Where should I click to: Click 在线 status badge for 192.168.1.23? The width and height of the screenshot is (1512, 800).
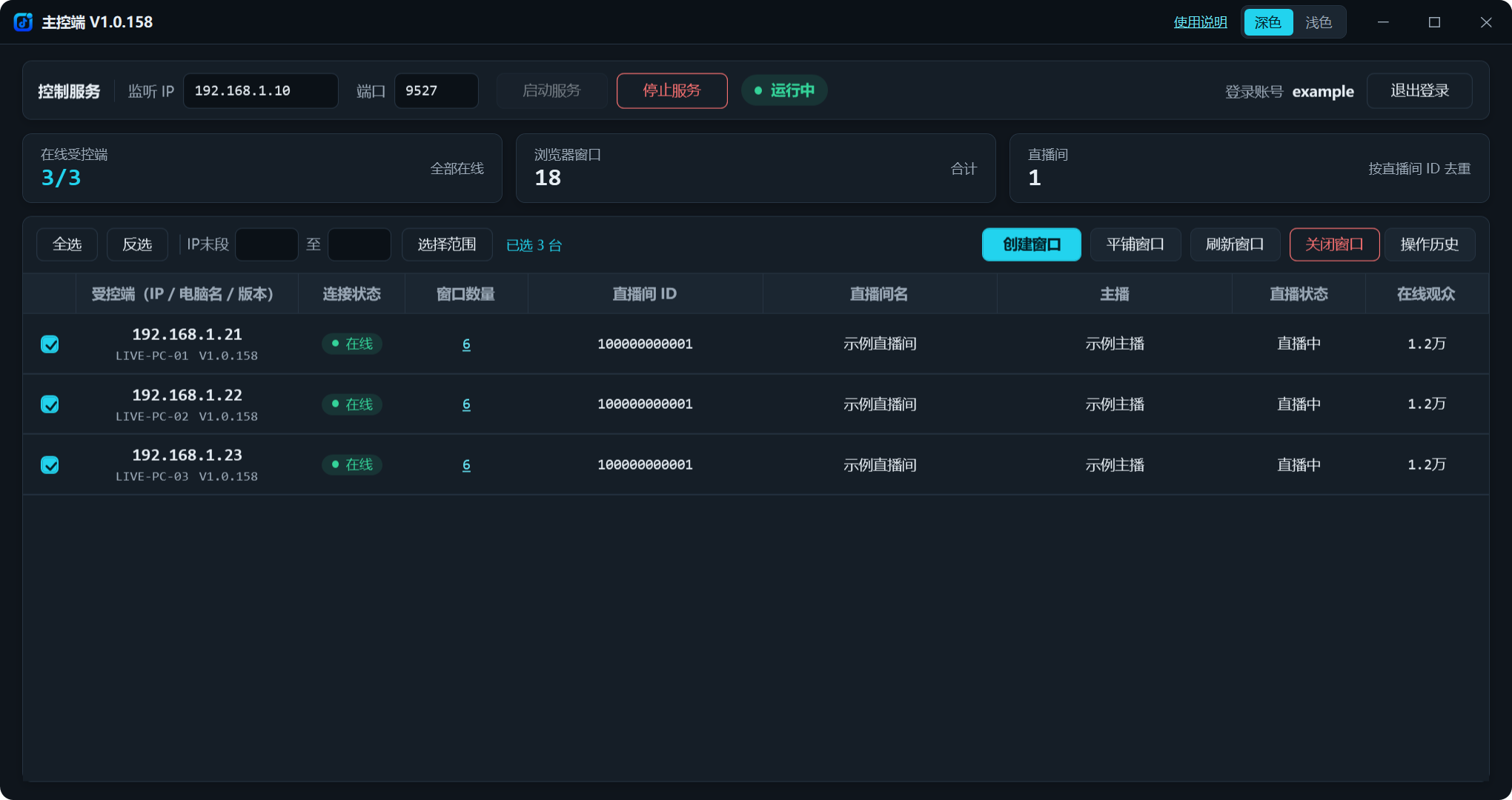tap(352, 464)
